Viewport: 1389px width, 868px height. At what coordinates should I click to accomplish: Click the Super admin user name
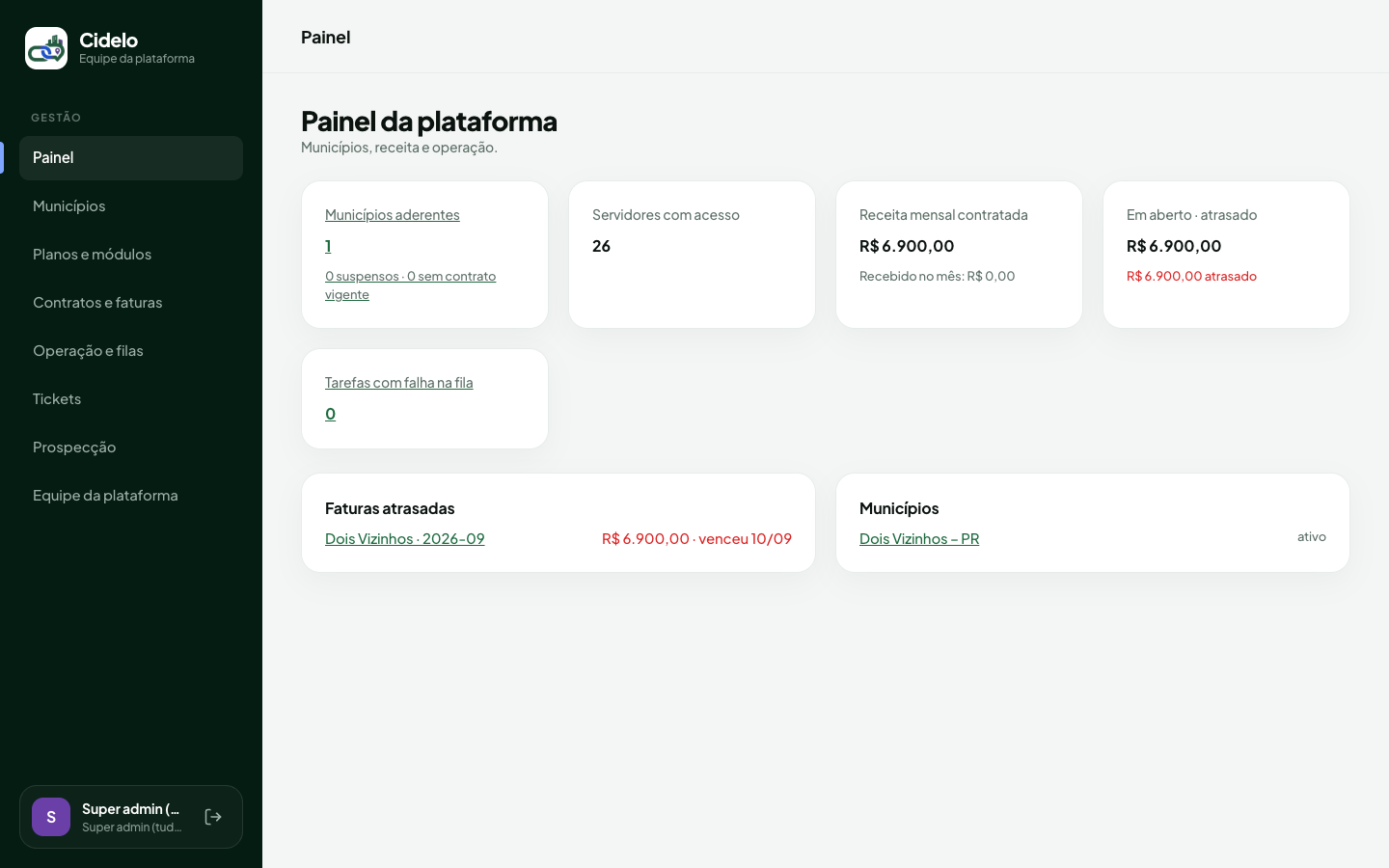pyautogui.click(x=131, y=809)
